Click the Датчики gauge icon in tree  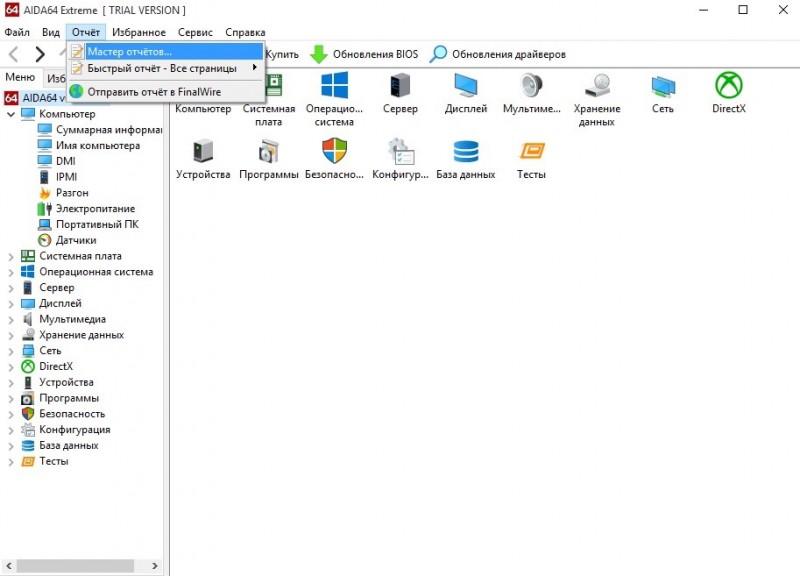[x=45, y=240]
